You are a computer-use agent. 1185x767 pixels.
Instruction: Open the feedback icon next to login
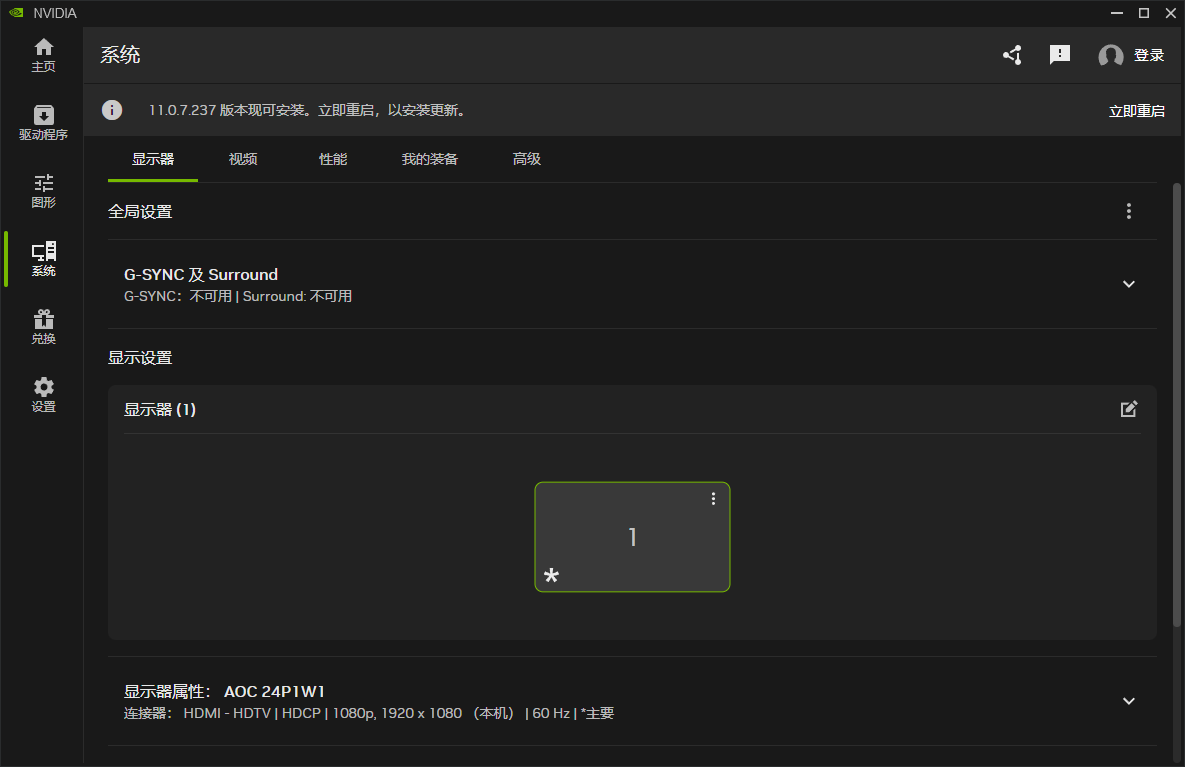[x=1059, y=55]
